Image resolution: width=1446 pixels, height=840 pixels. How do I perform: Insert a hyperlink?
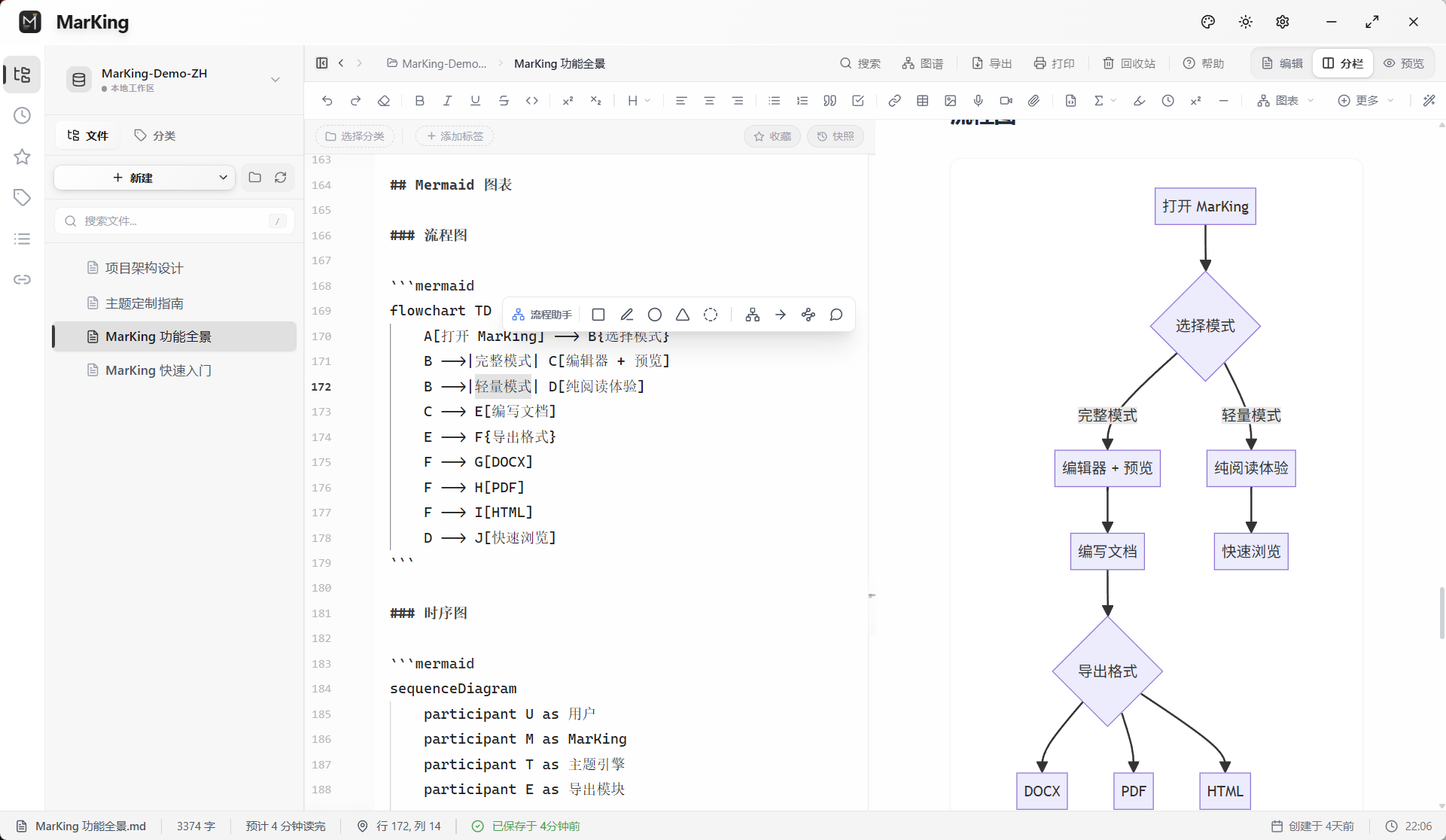coord(894,101)
